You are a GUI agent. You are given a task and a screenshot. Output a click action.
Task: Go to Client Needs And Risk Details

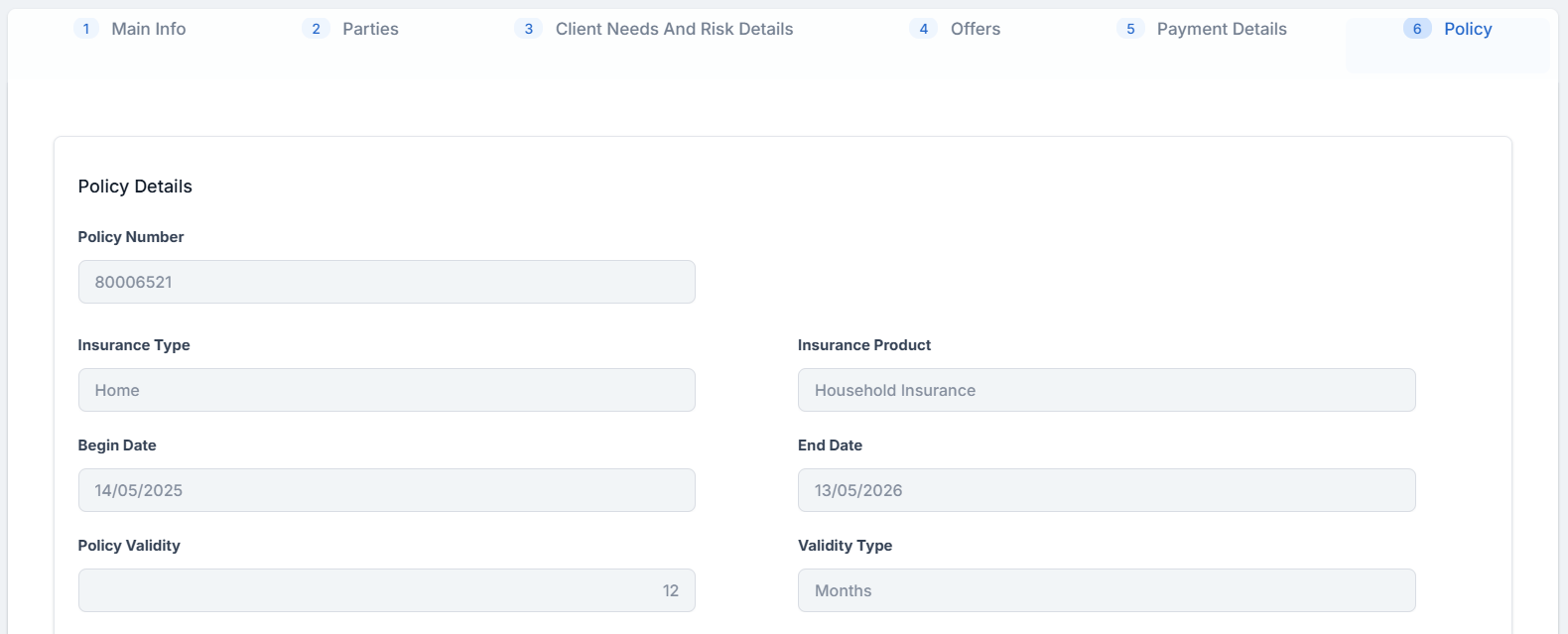click(x=674, y=29)
